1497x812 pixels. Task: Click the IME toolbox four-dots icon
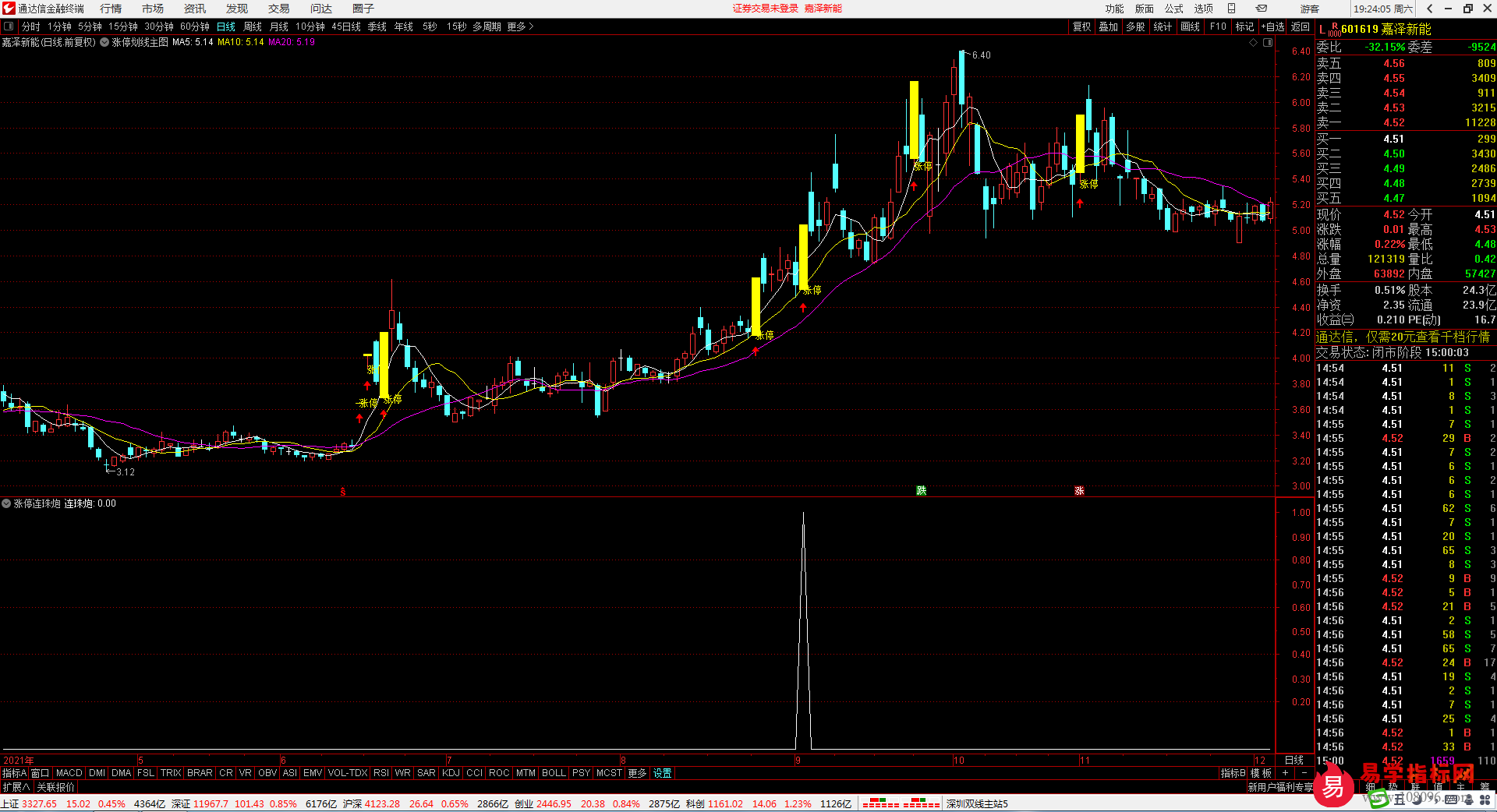[1485, 800]
